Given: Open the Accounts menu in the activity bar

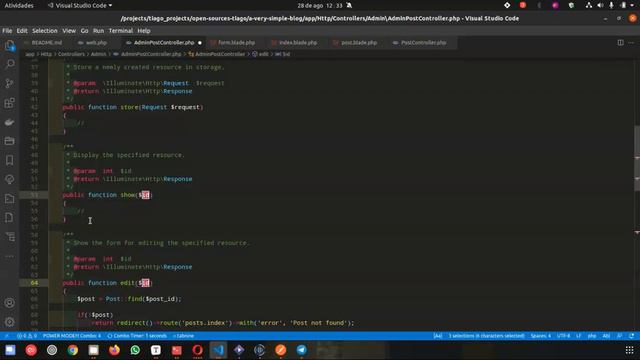Looking at the screenshot, I should coord(9,303).
